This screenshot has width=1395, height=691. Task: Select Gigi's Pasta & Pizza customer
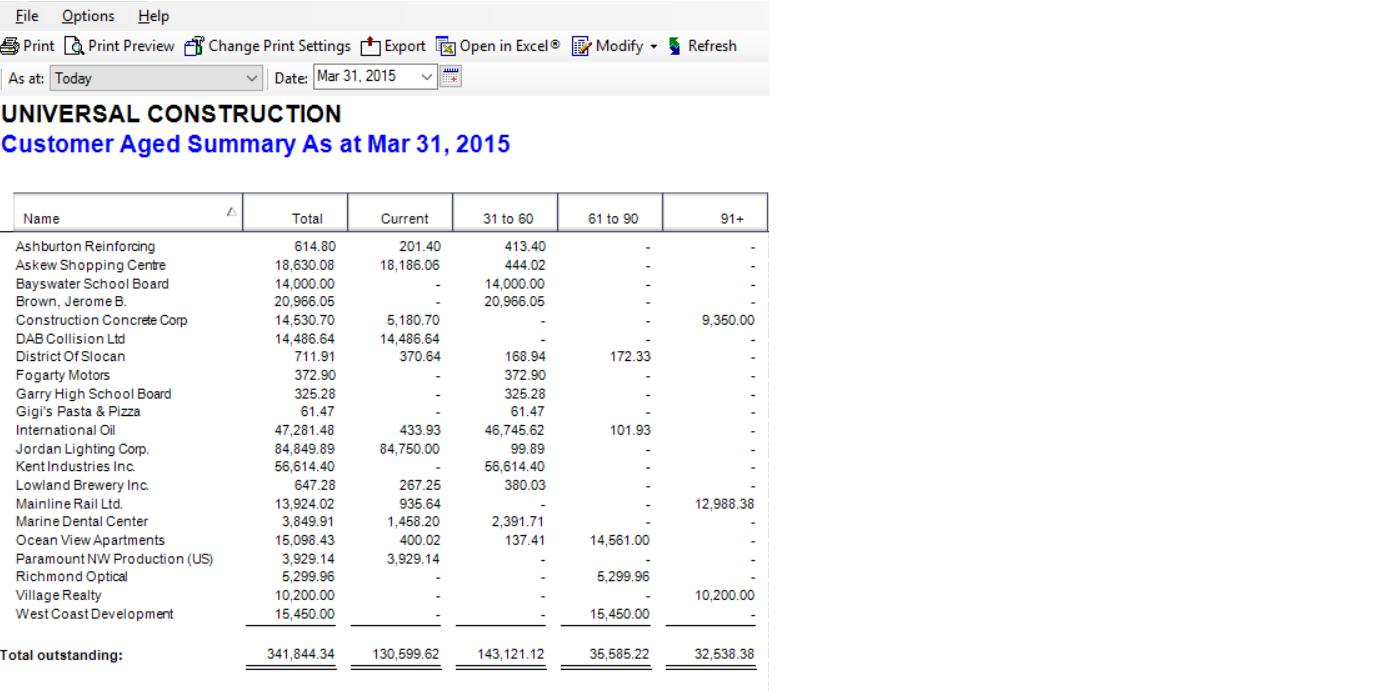coord(78,412)
